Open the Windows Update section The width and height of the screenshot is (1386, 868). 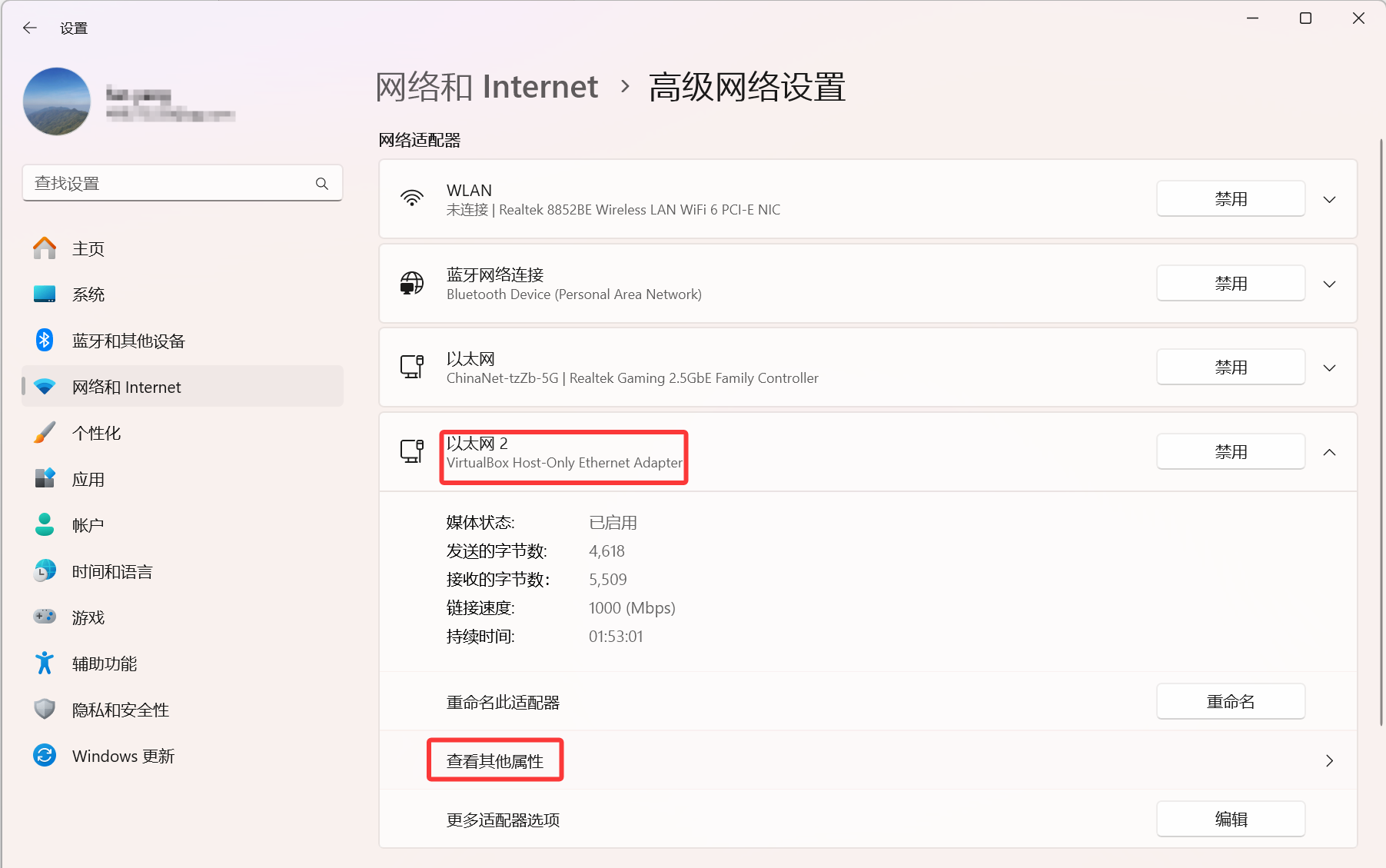coord(123,756)
